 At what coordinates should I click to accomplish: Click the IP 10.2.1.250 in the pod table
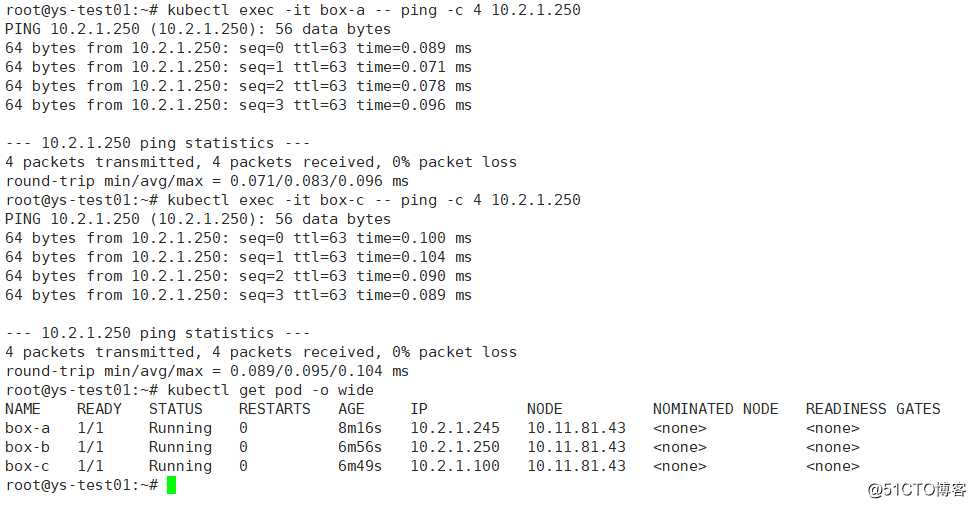point(455,447)
